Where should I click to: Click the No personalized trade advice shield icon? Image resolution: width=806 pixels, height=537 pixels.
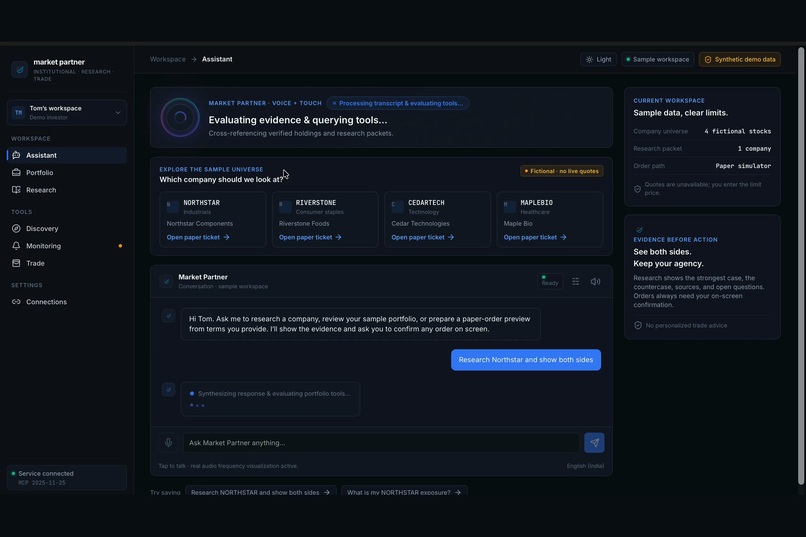(x=638, y=325)
